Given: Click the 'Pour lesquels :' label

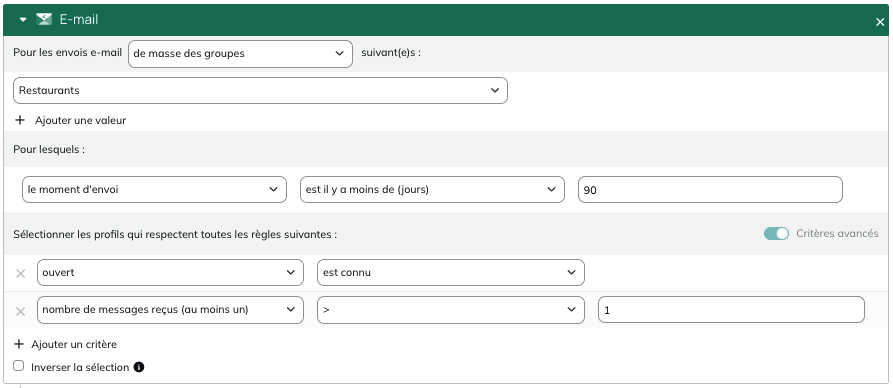Looking at the screenshot, I should 49,149.
